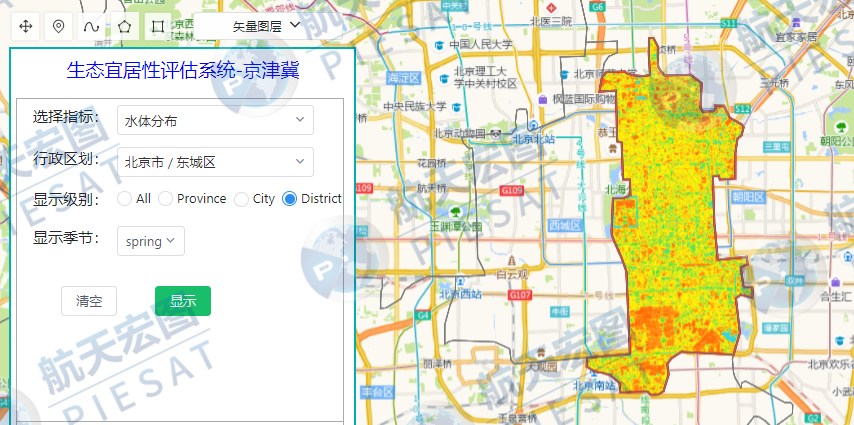Open the 矢量图层 layer dropdown
The height and width of the screenshot is (425, 854).
tap(267, 26)
